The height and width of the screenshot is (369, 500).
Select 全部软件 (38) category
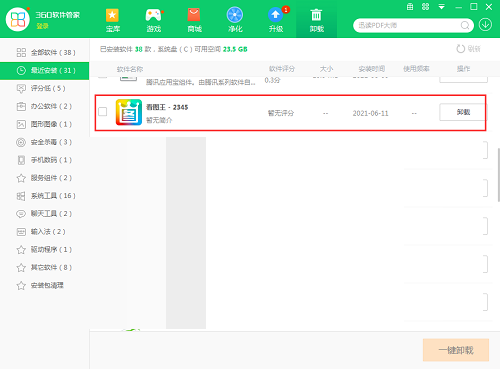click(x=45, y=52)
